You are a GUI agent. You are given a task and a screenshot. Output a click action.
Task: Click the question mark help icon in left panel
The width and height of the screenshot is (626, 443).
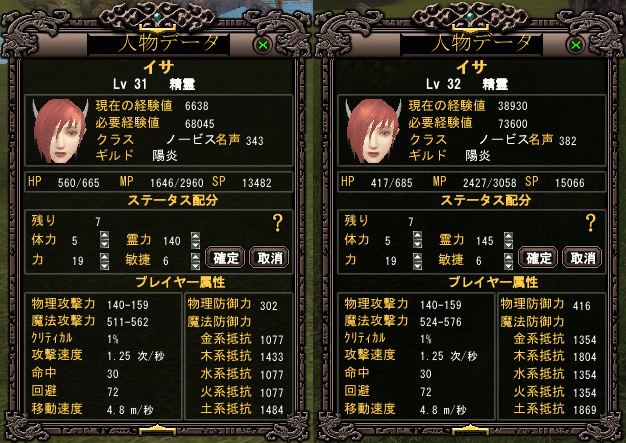(x=277, y=223)
